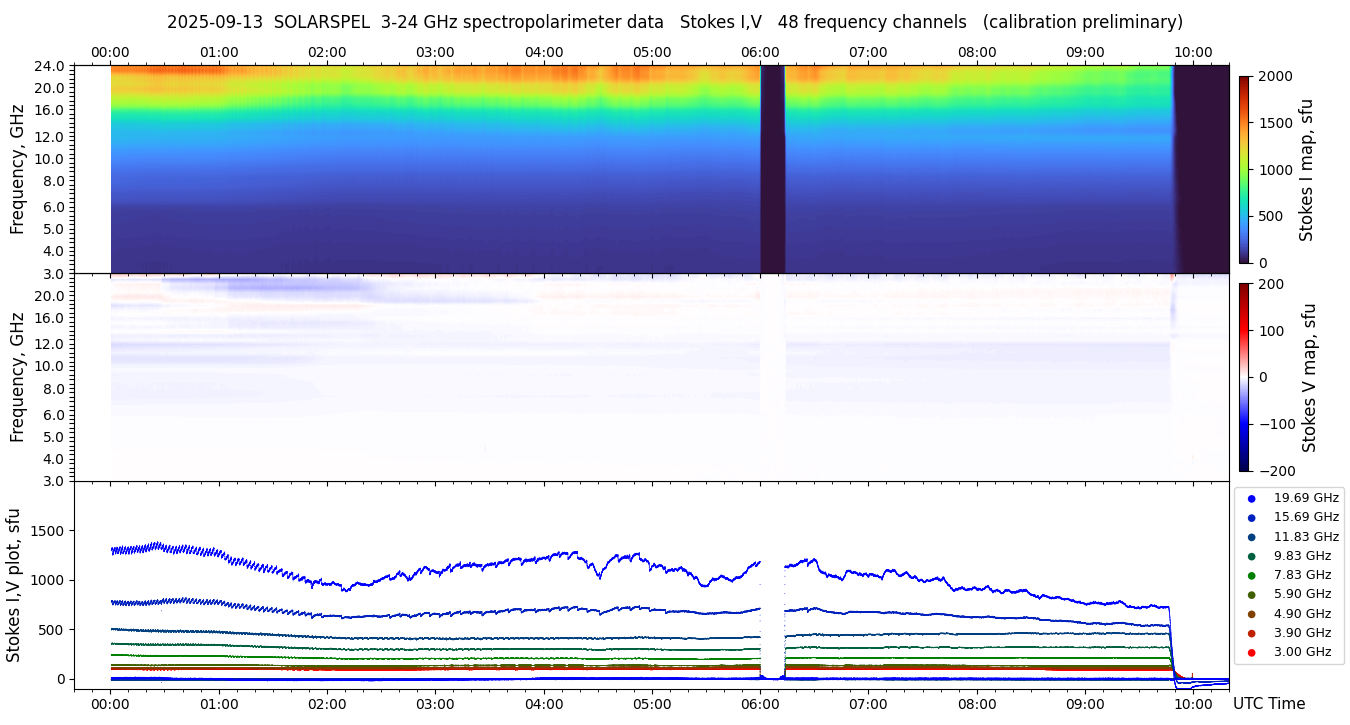Click the 3.90 GHz legend text label
Viewport: 1350px width, 725px height.
click(1302, 633)
